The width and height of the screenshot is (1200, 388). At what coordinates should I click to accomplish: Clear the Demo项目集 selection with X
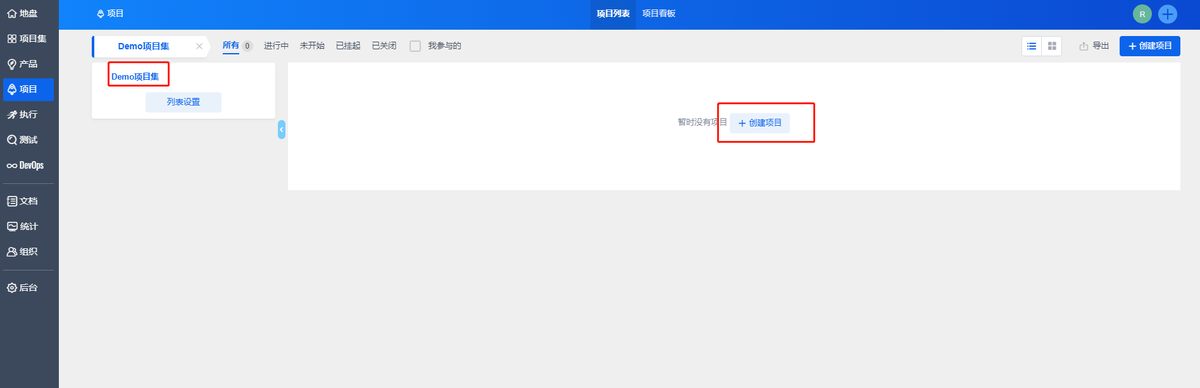coord(199,46)
